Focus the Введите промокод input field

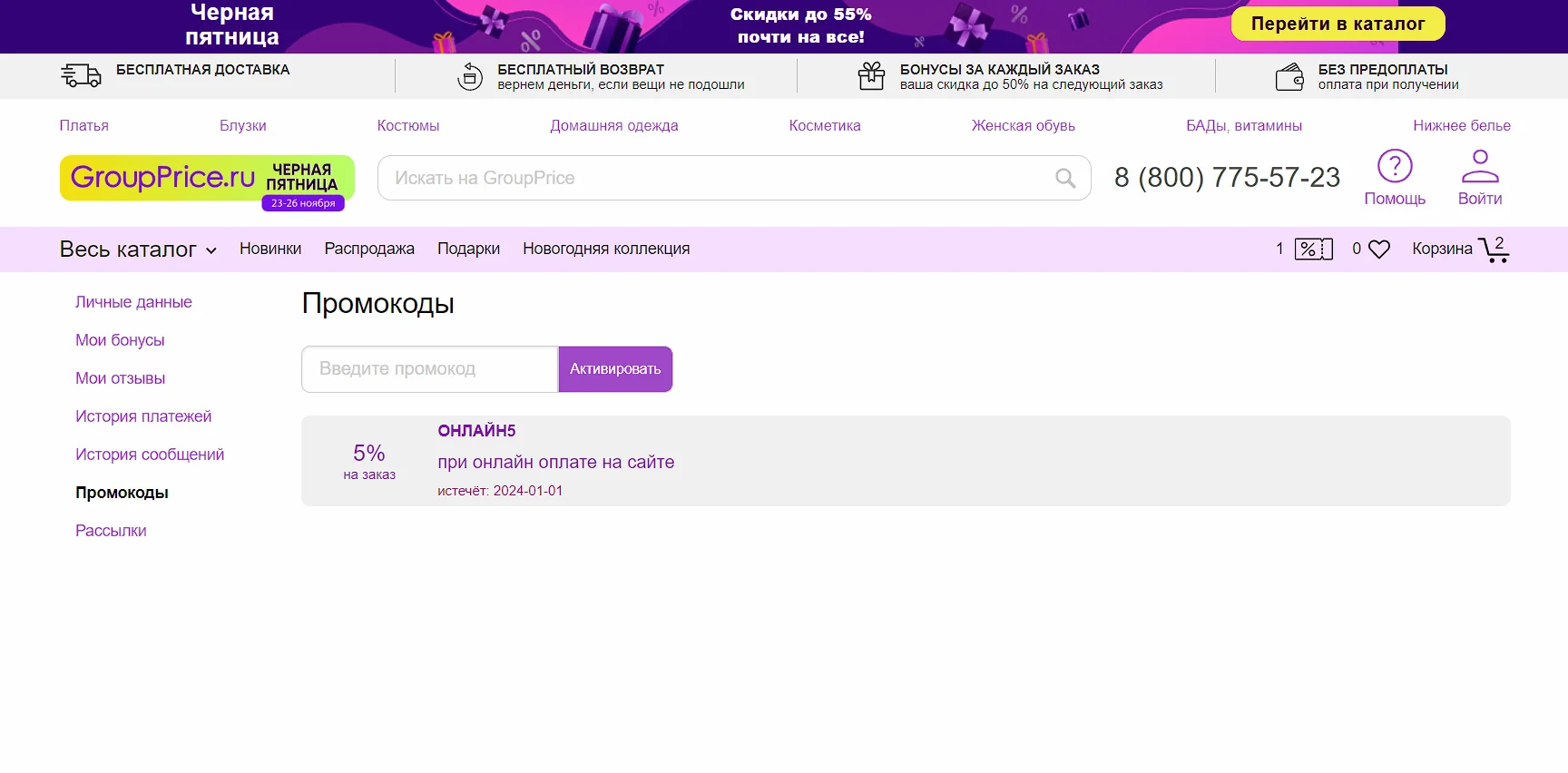(x=429, y=369)
